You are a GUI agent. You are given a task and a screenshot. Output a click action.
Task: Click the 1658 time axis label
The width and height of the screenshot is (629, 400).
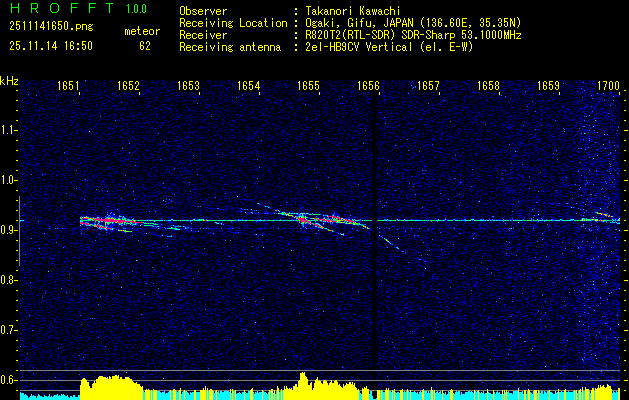489,86
